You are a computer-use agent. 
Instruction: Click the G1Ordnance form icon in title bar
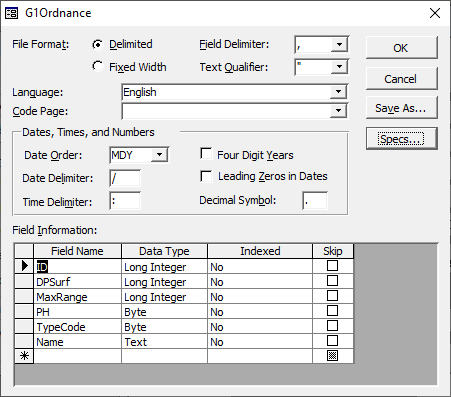(11, 13)
